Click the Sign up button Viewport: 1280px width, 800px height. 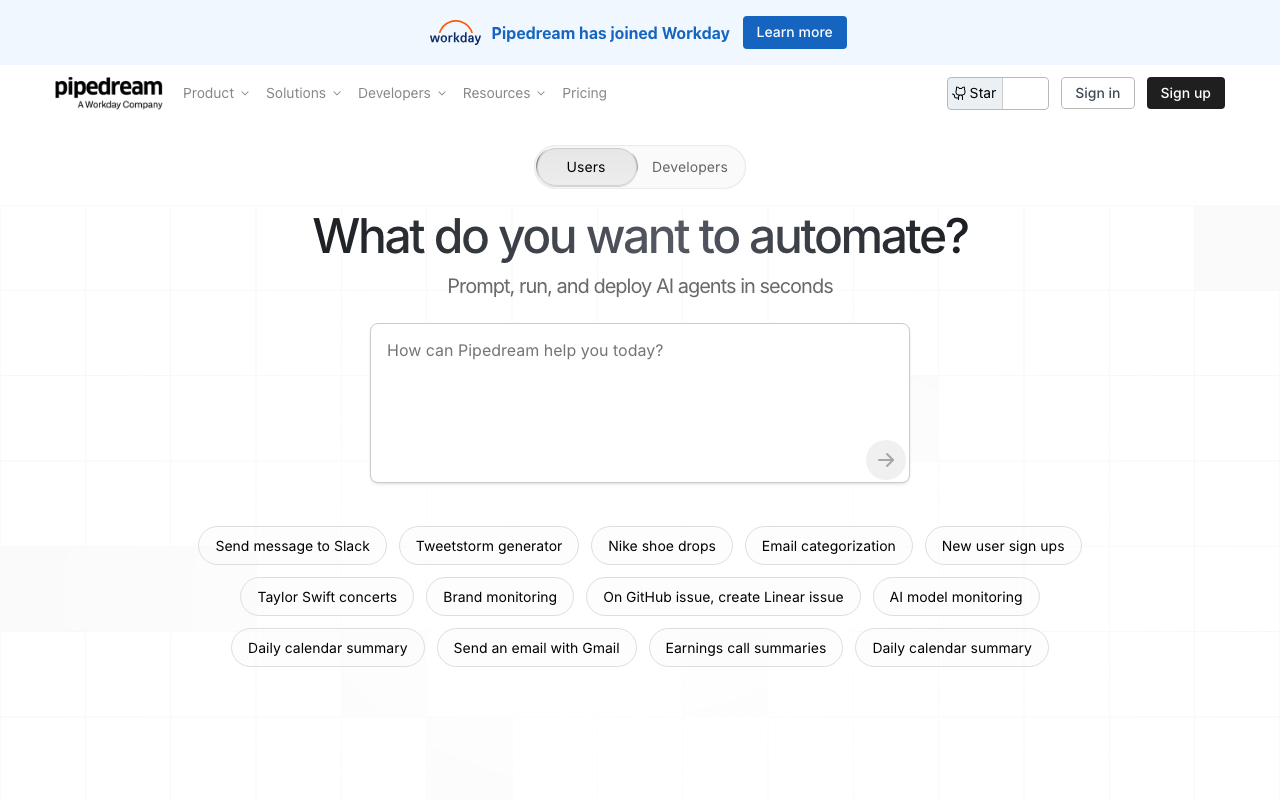pyautogui.click(x=1186, y=93)
